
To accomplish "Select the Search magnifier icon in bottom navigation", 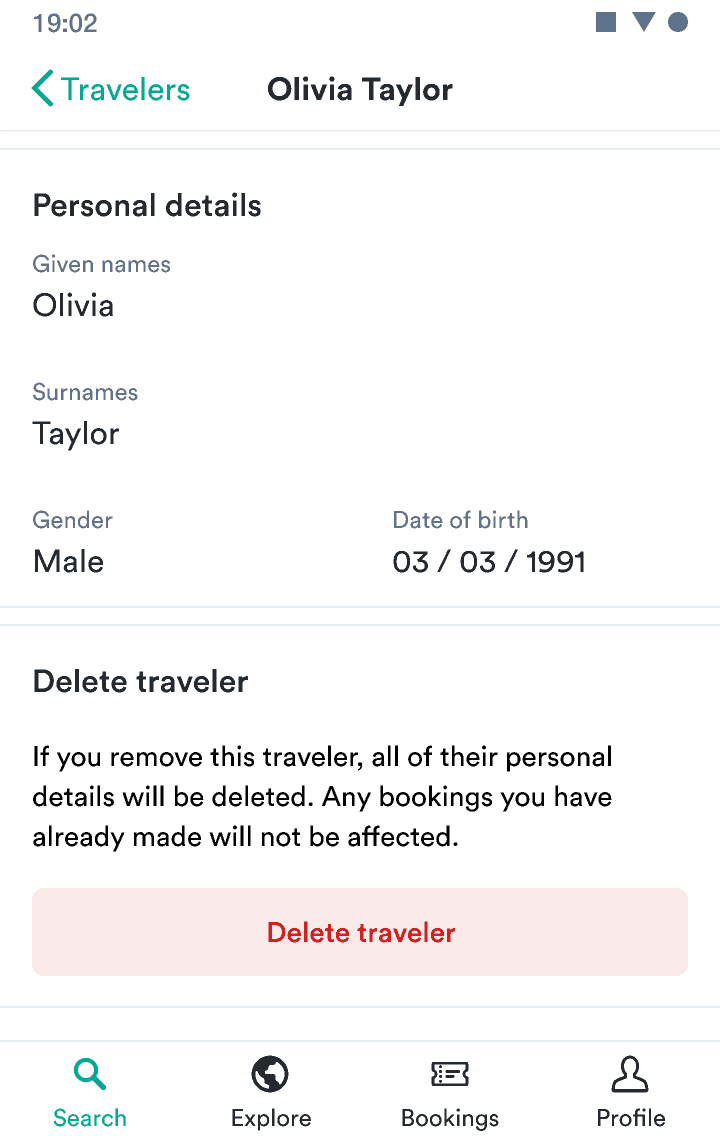I will coord(89,1073).
